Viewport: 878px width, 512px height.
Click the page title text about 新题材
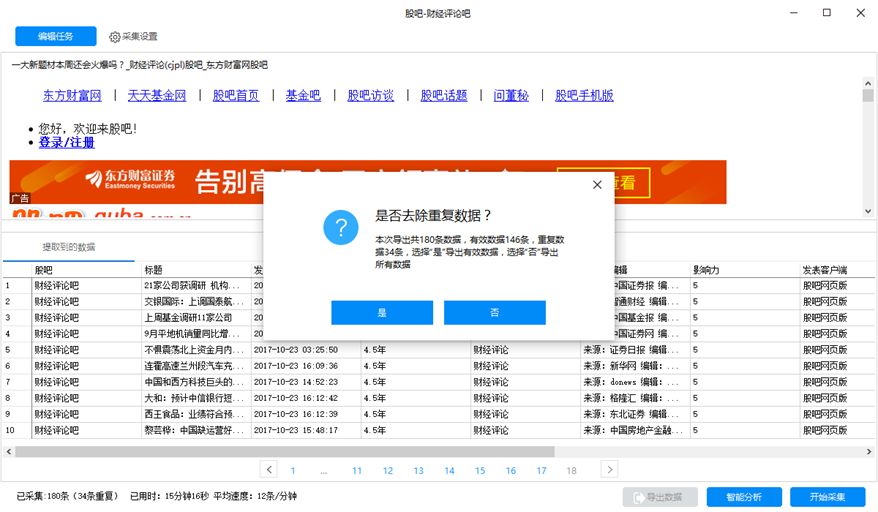pos(139,65)
